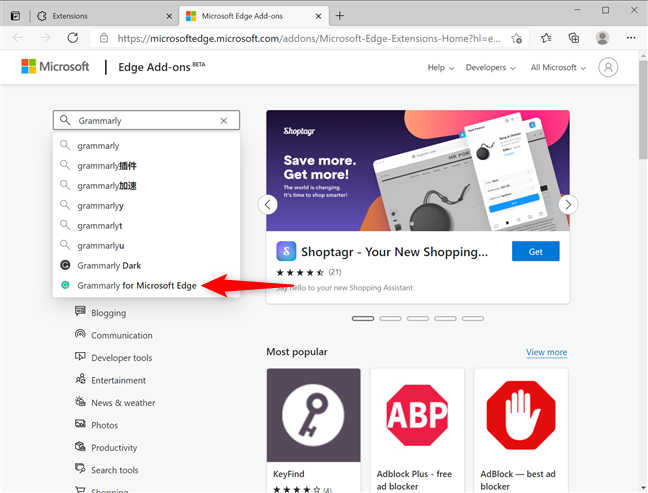Open the Favorites list icon

tap(546, 38)
